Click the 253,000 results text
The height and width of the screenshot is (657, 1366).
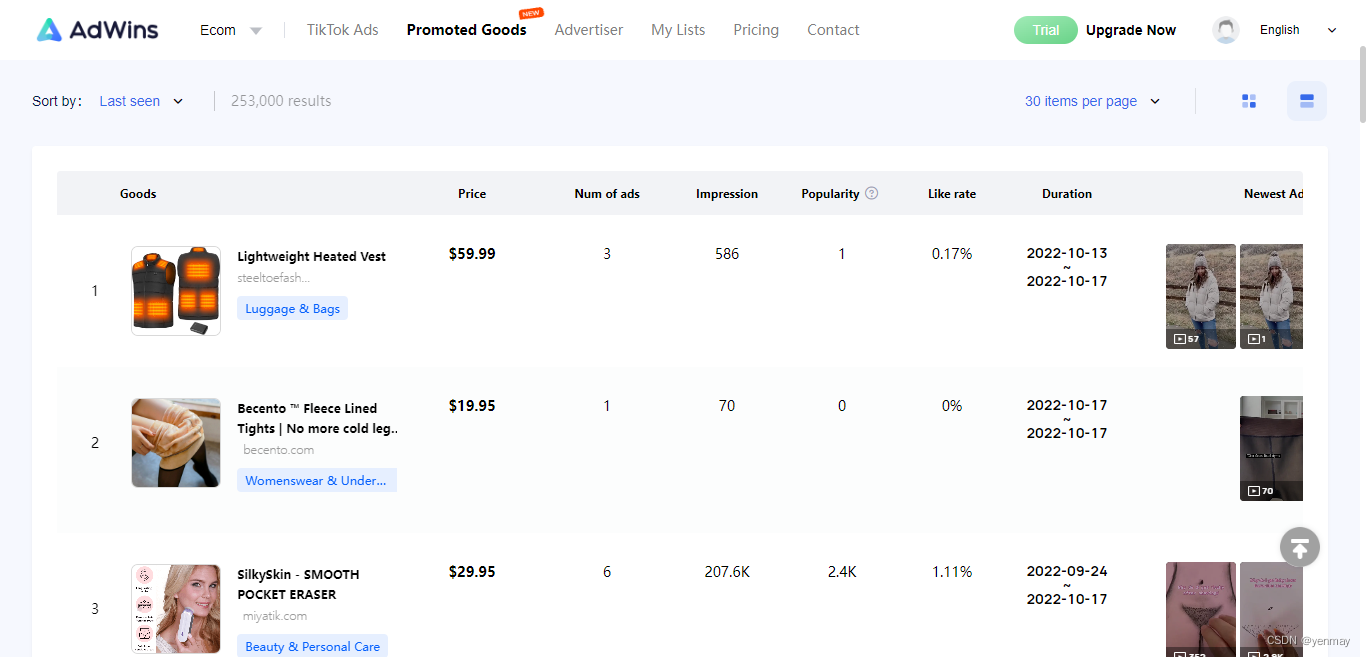(281, 101)
